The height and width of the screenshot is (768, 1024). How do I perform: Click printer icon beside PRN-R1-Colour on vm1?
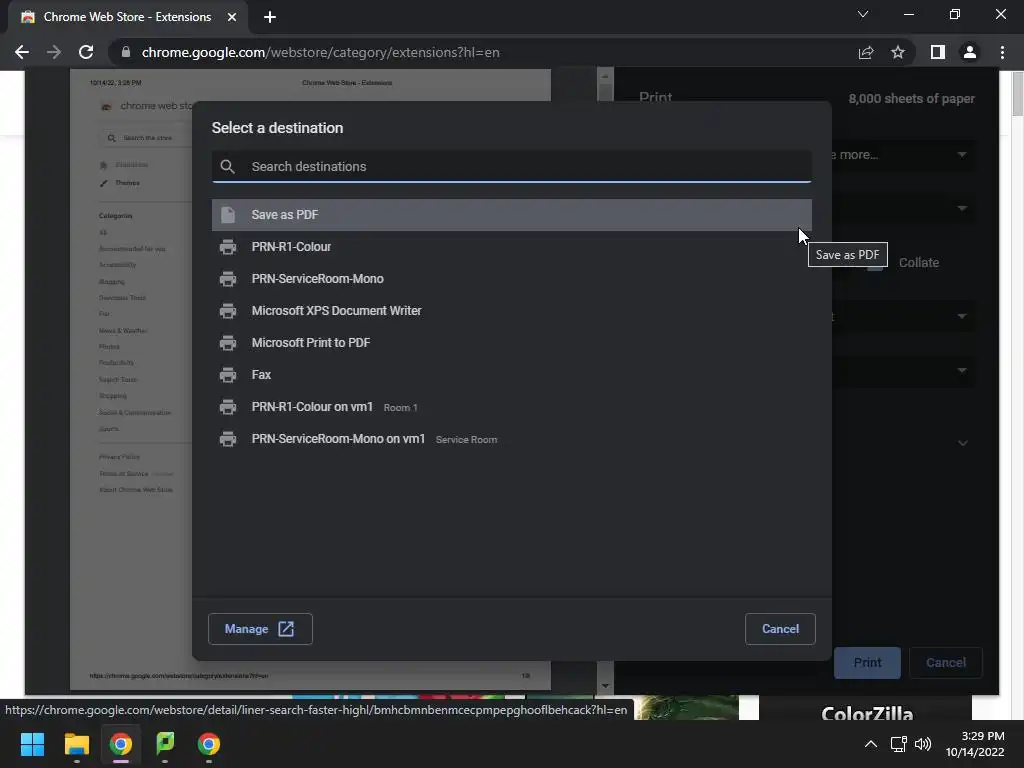(227, 407)
